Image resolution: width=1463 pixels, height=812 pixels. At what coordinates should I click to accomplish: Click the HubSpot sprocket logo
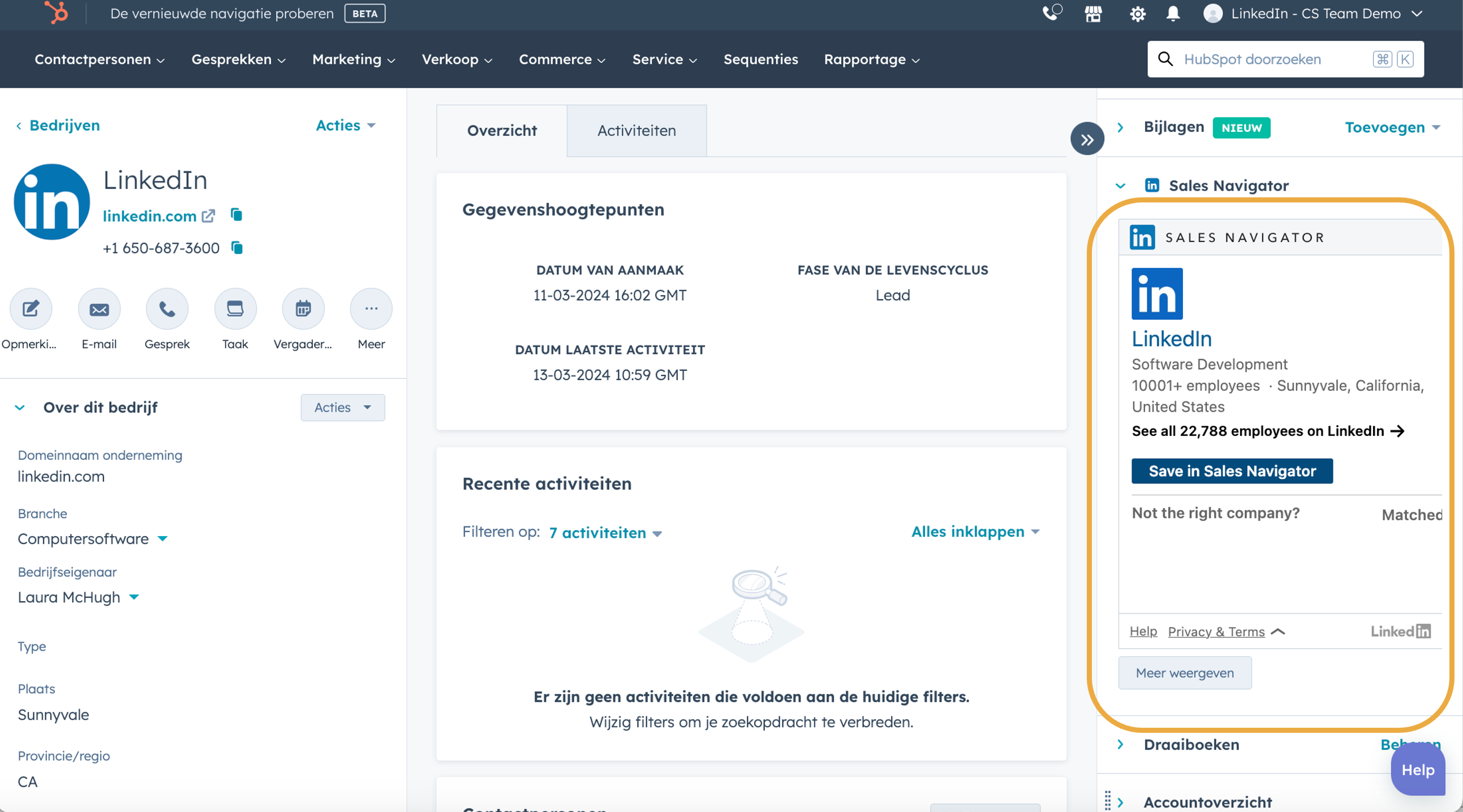pyautogui.click(x=56, y=12)
